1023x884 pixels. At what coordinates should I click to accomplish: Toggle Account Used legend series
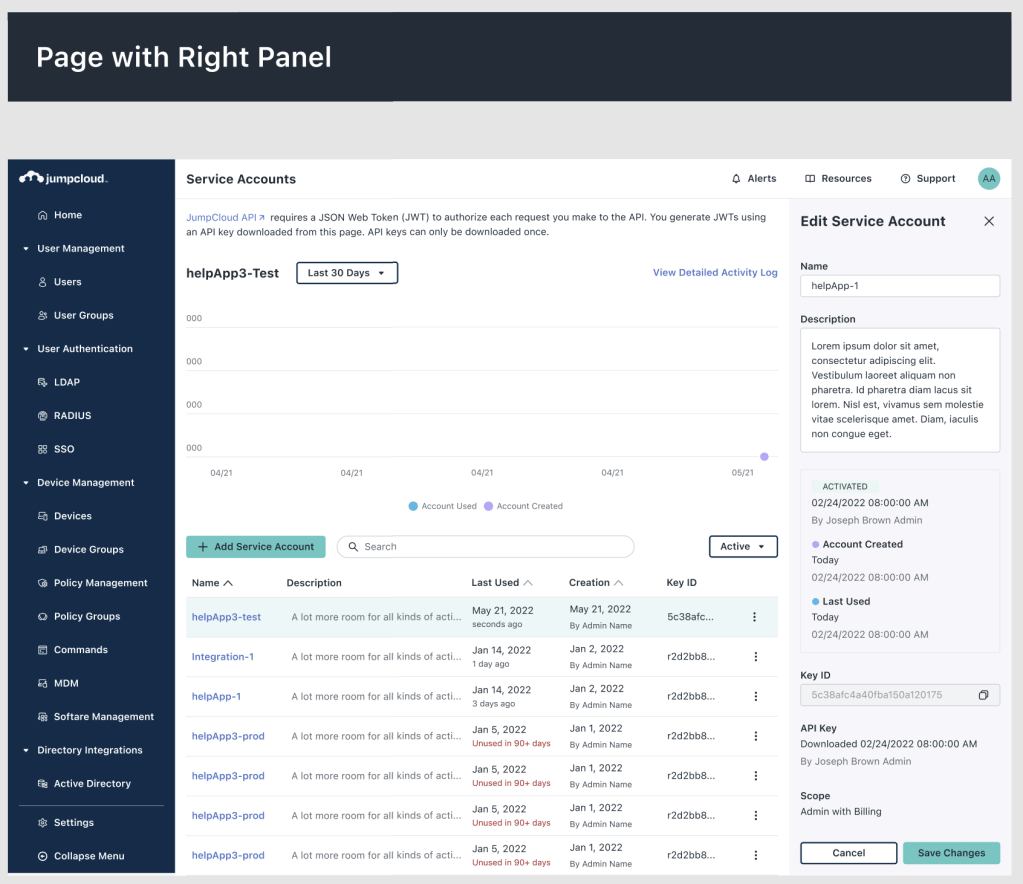(442, 506)
